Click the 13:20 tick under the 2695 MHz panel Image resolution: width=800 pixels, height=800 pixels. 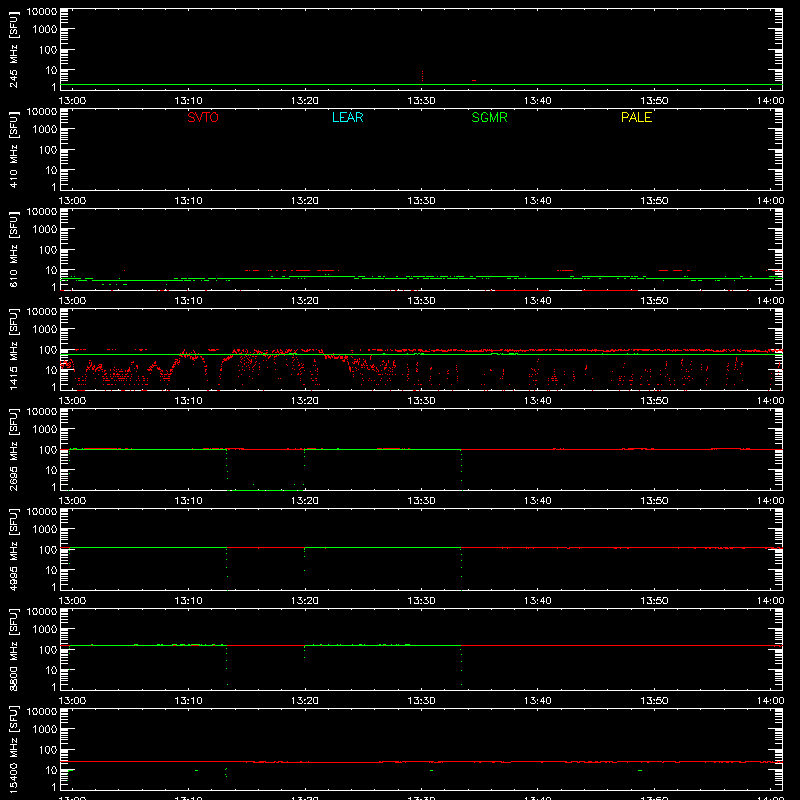tap(305, 501)
